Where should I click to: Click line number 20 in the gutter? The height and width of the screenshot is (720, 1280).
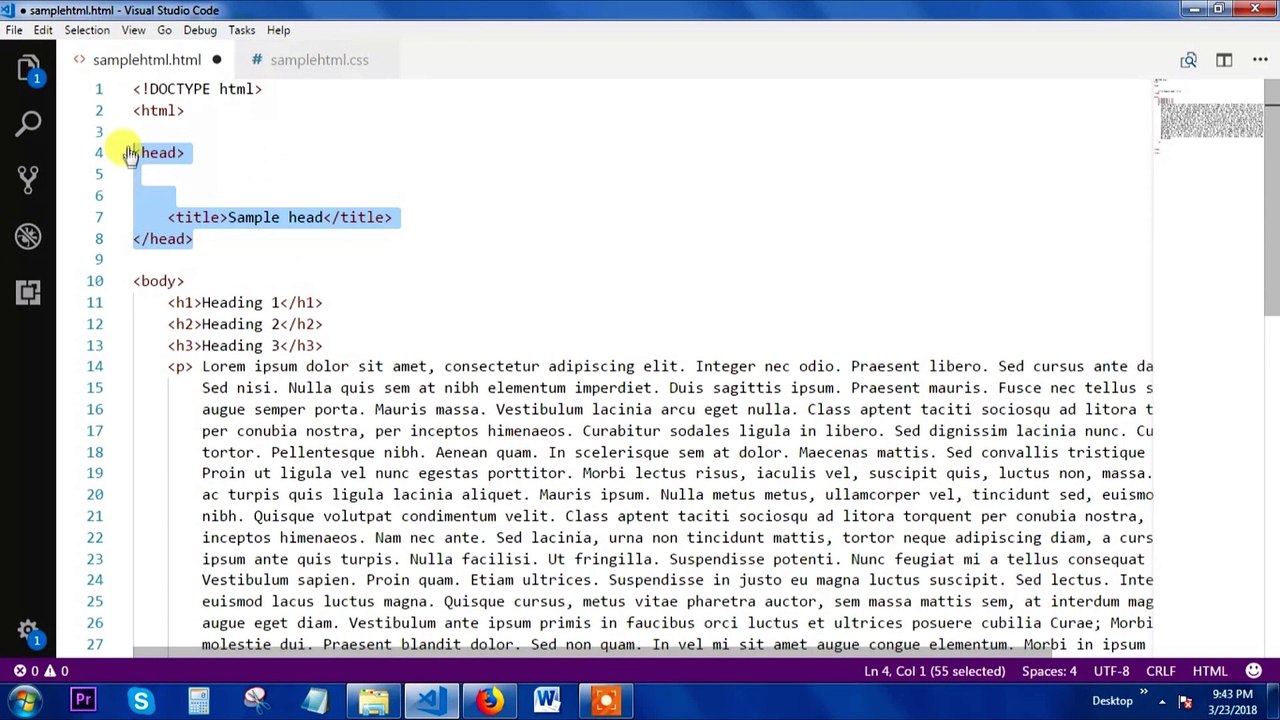(94, 495)
